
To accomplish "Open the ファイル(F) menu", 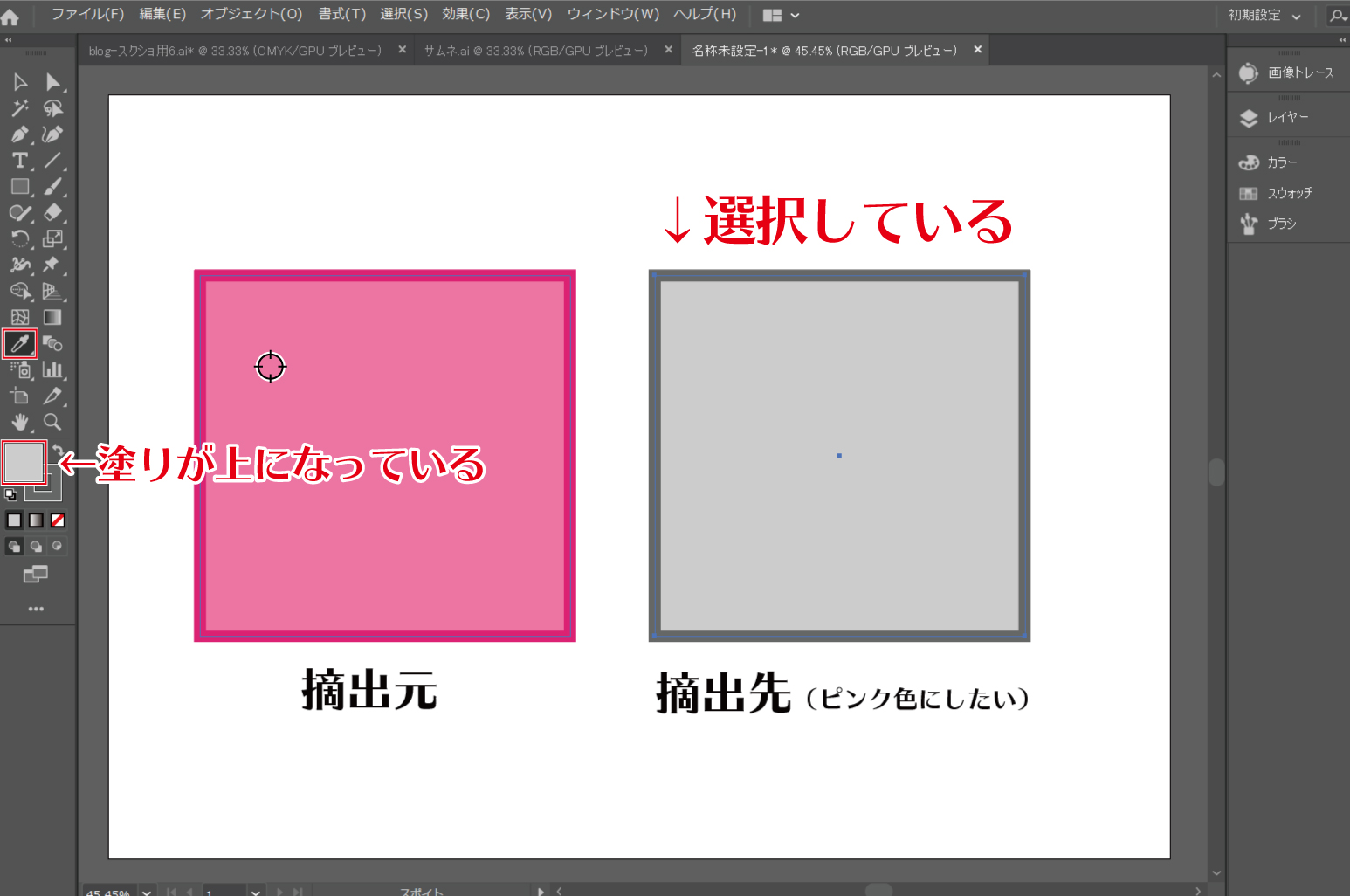I will pyautogui.click(x=87, y=15).
